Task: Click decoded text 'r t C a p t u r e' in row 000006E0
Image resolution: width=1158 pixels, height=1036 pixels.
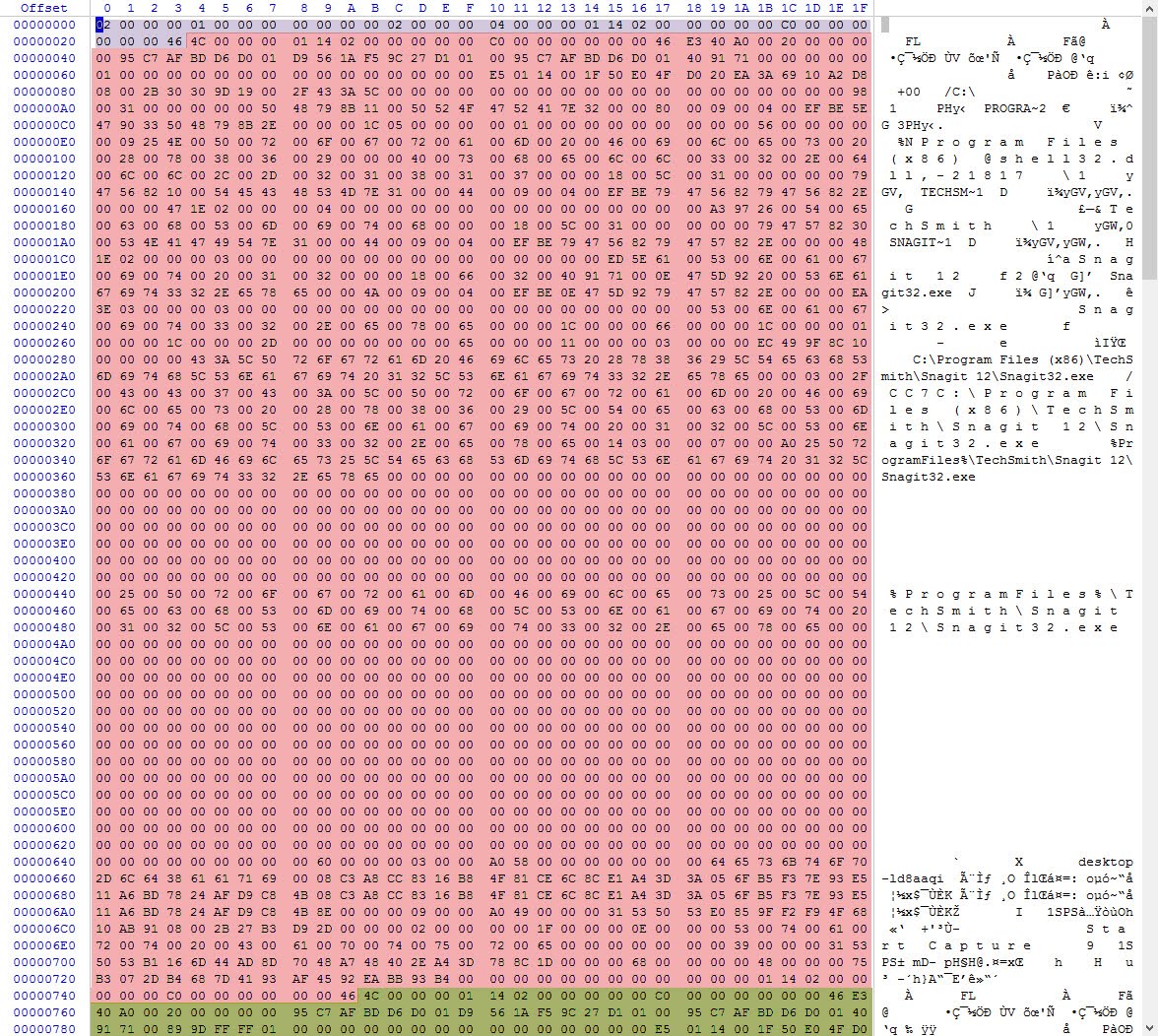Action: point(955,946)
